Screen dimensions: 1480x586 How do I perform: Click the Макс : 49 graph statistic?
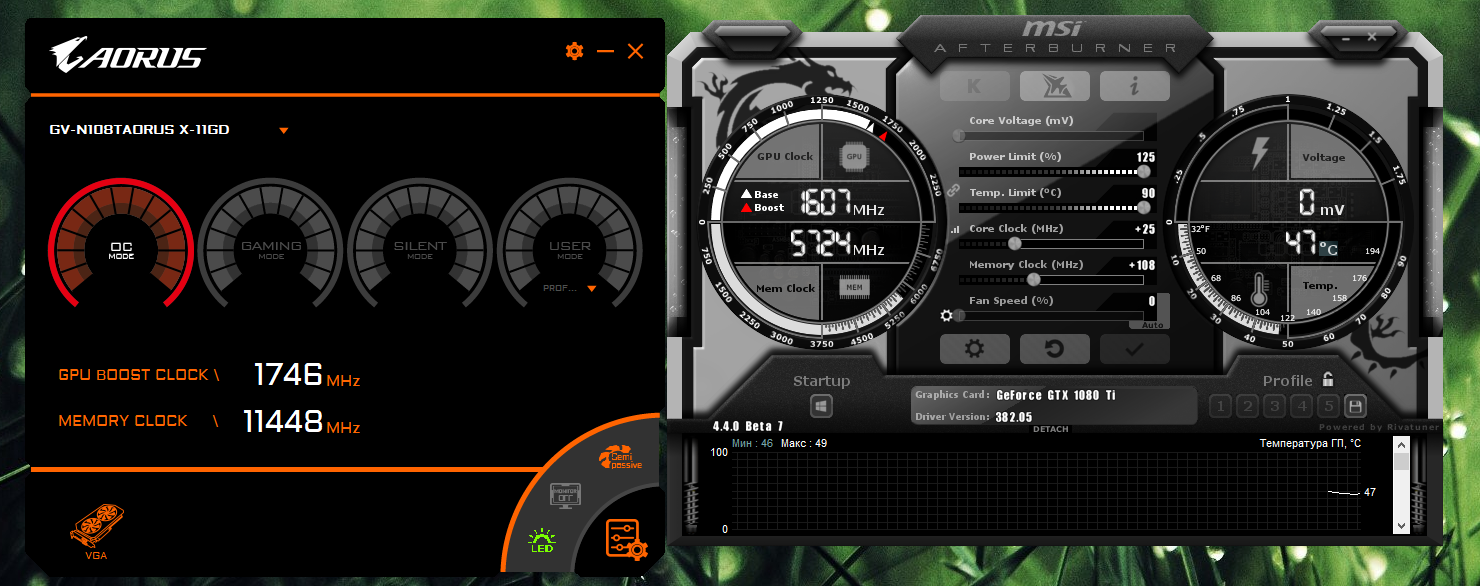[x=804, y=443]
